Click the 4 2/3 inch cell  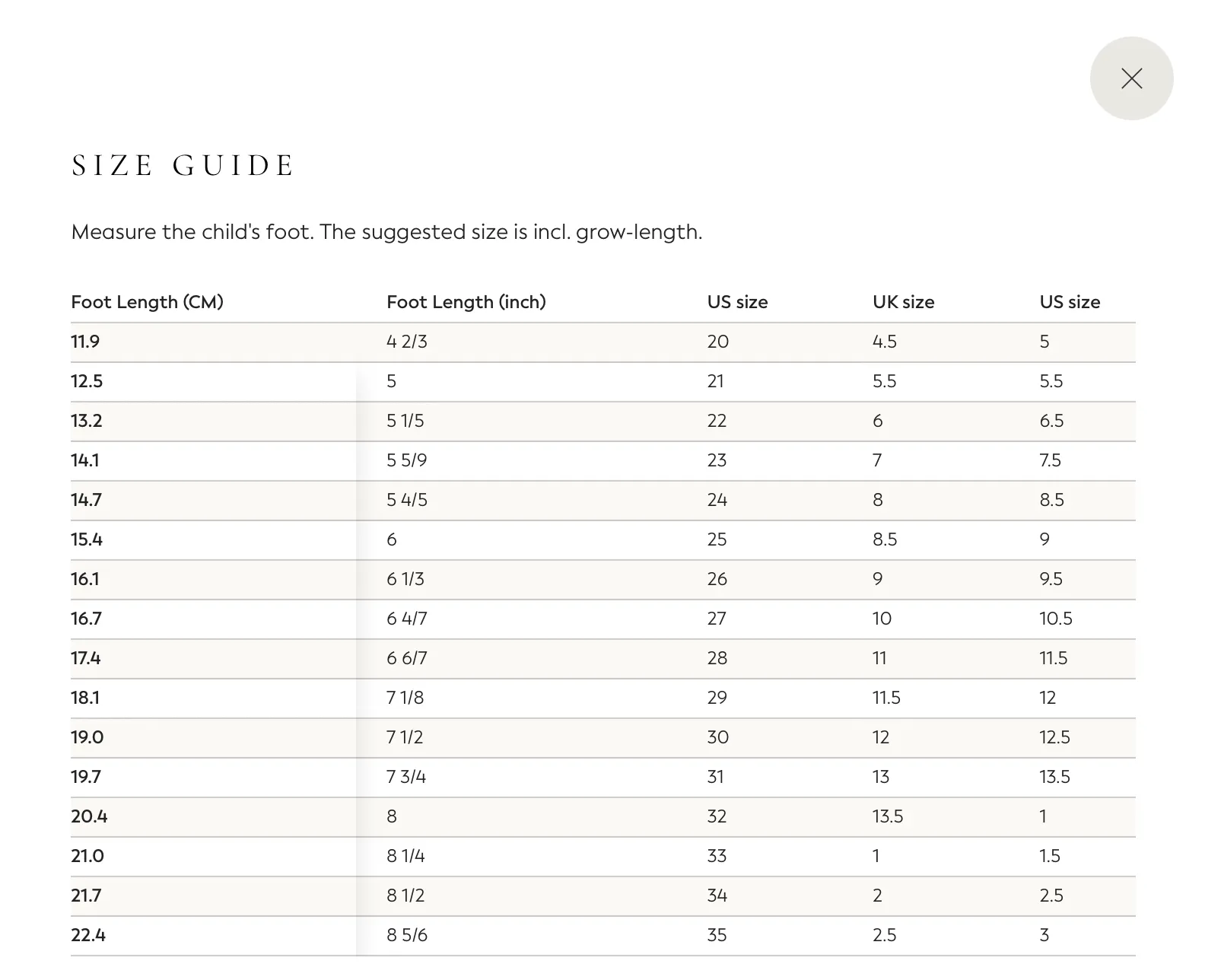(407, 342)
